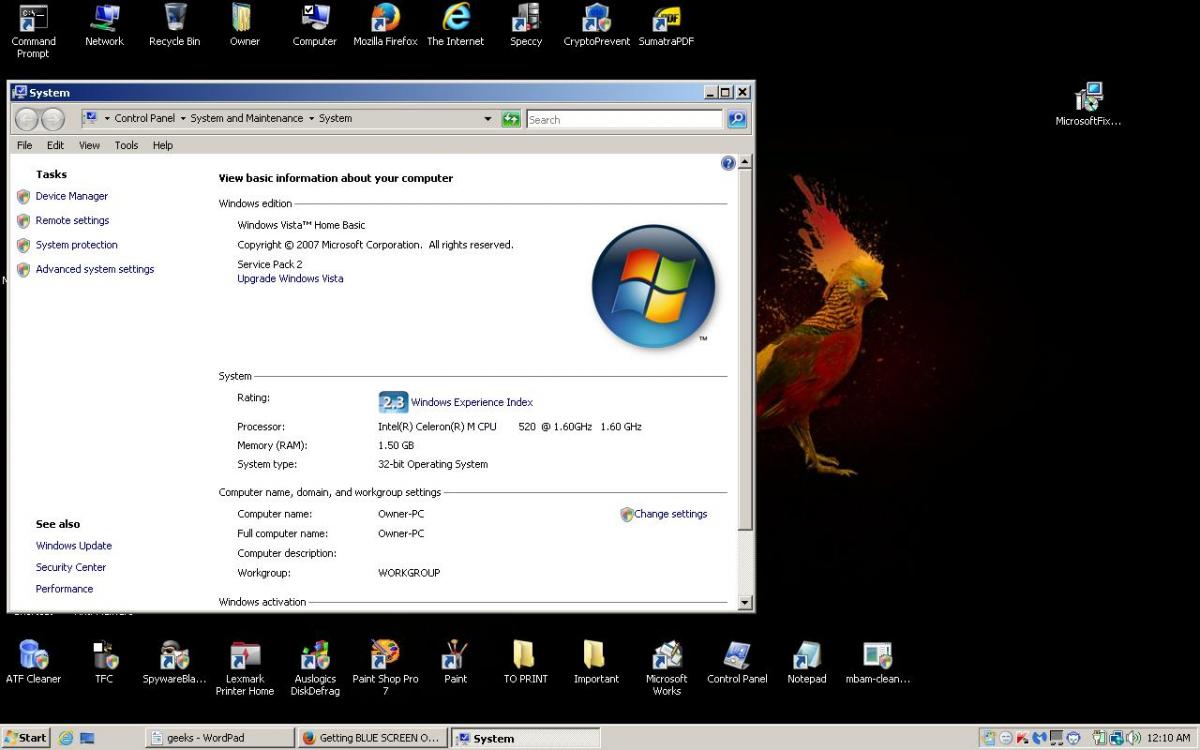Select the Paint desktop icon
Screen dimensions: 1200x750
pos(455,662)
